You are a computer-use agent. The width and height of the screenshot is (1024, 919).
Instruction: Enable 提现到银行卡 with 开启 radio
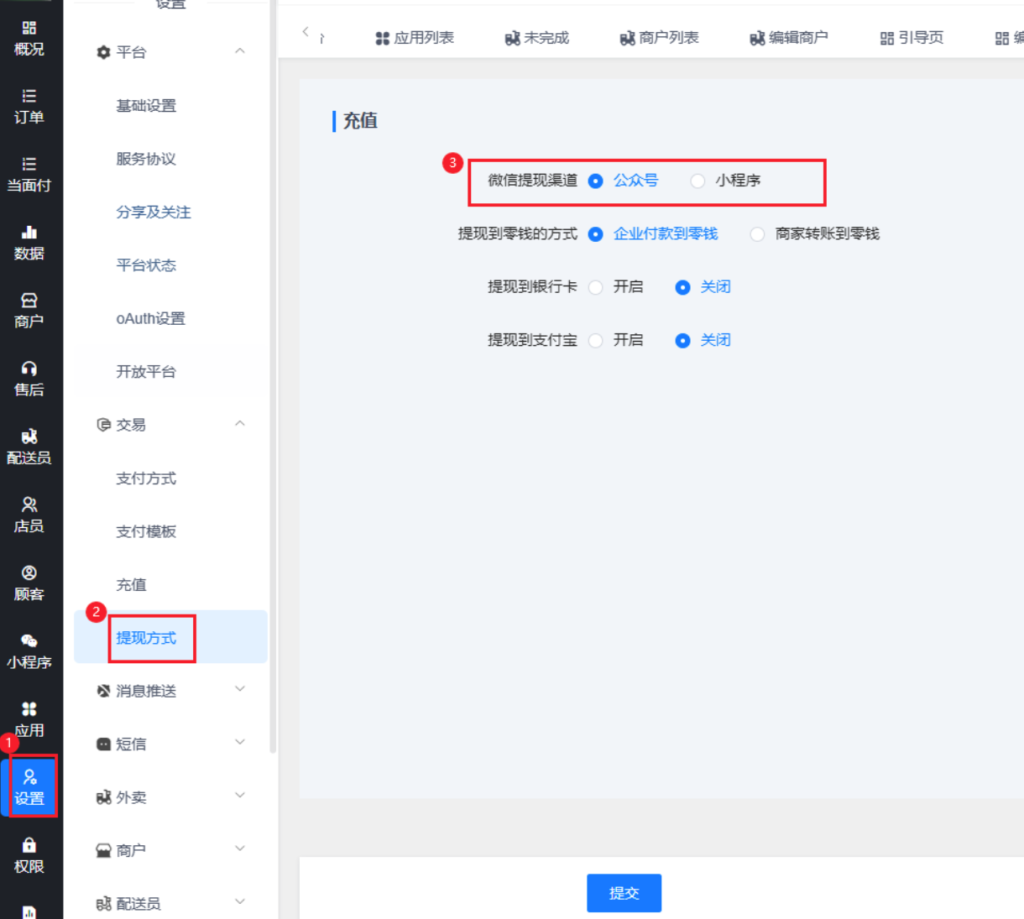click(x=596, y=287)
